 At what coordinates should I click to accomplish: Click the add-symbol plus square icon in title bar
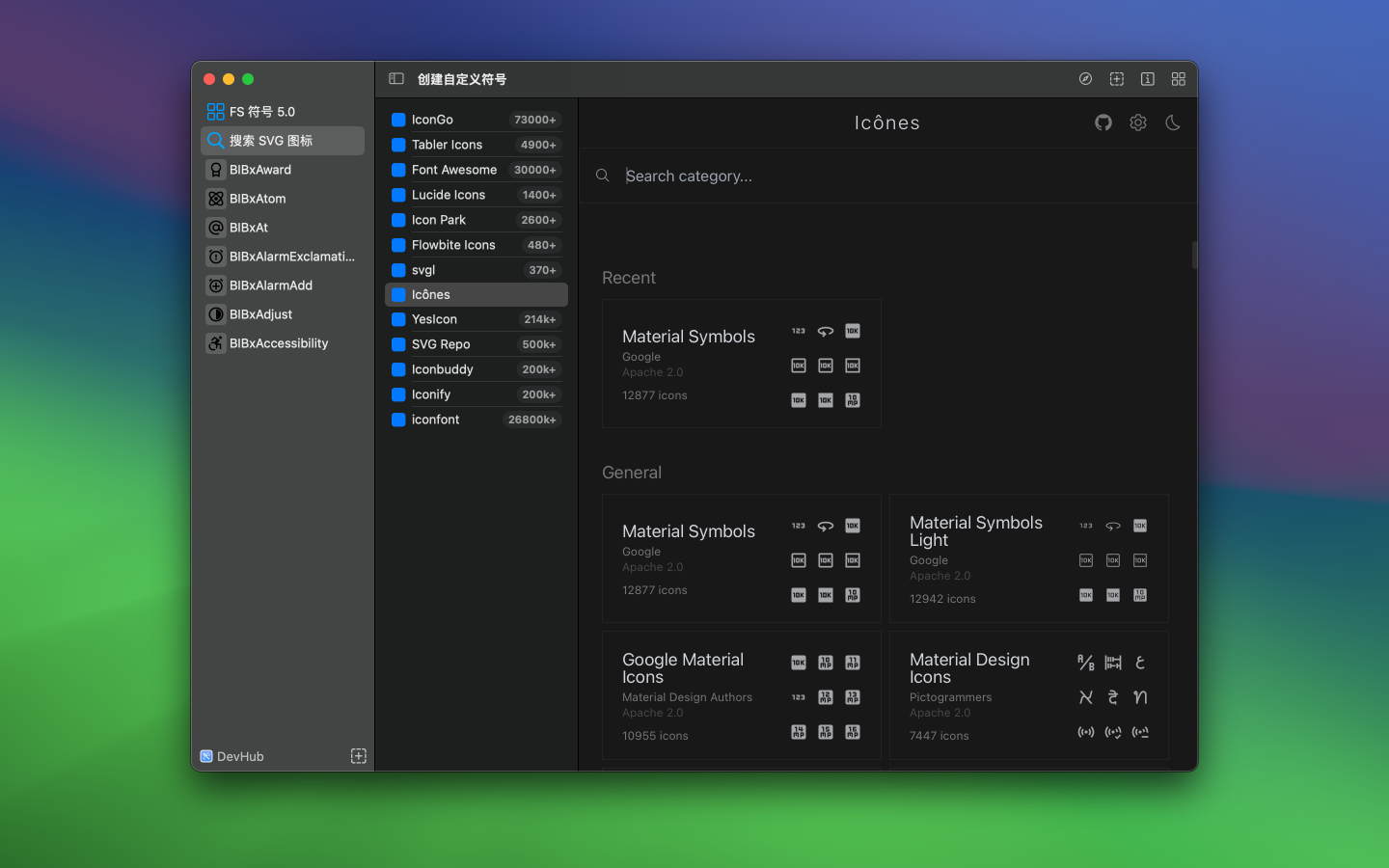[x=1116, y=79]
